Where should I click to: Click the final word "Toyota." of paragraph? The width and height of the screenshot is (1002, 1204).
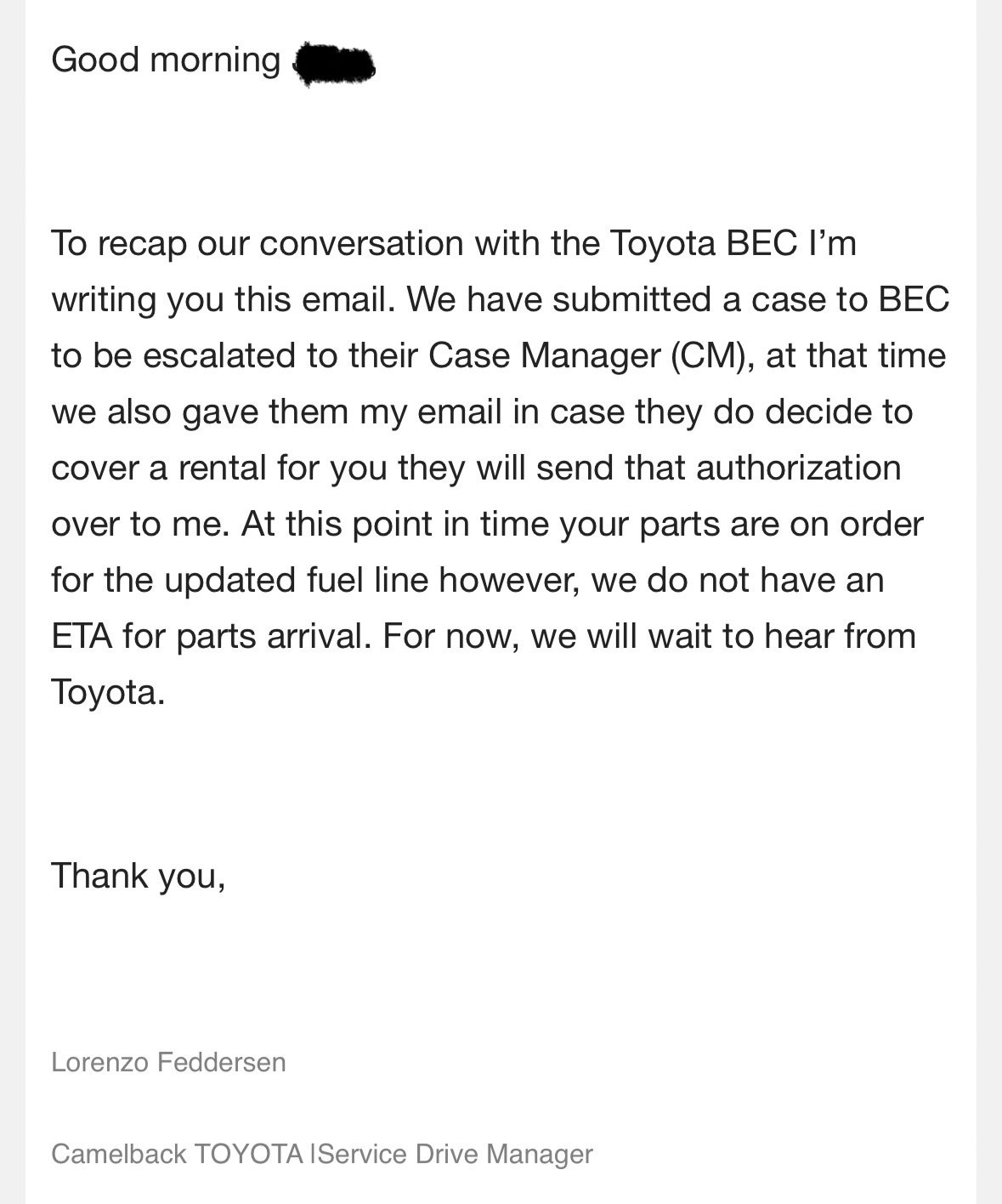coord(108,693)
